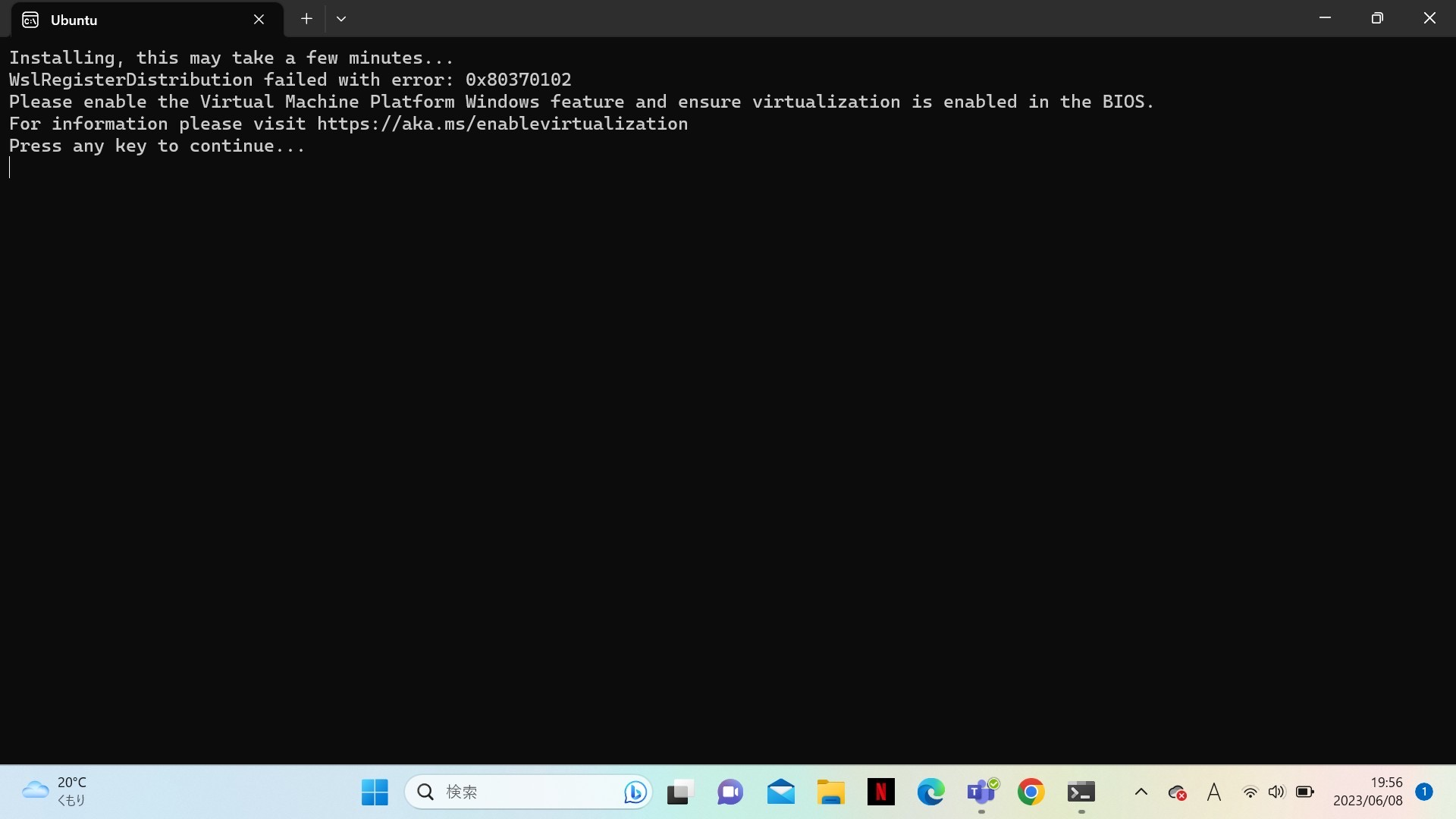Show hidden system tray icons
Screen dimensions: 1456x819
pos(1141,792)
